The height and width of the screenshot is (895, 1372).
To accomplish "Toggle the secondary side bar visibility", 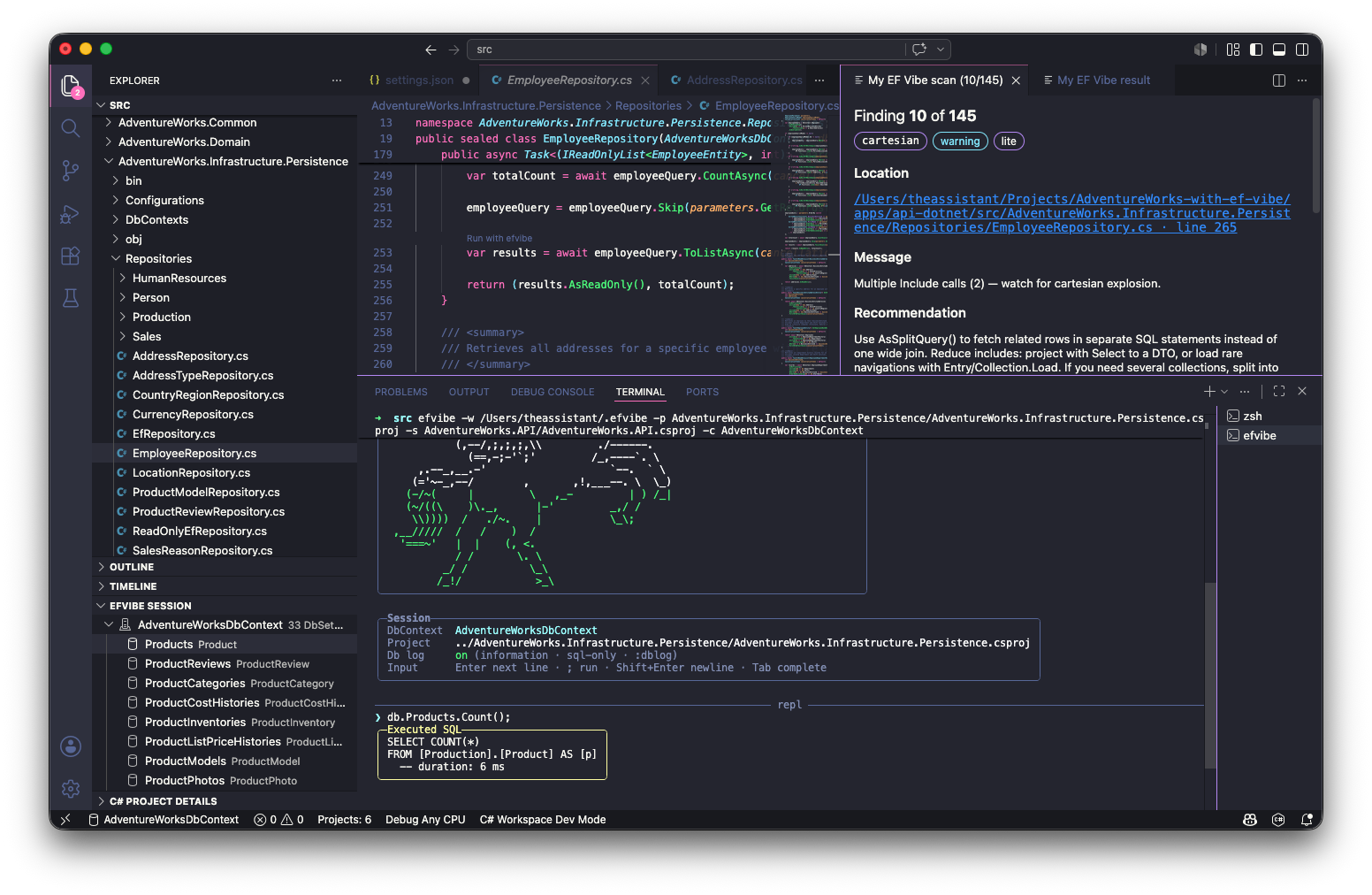I will click(x=1302, y=50).
